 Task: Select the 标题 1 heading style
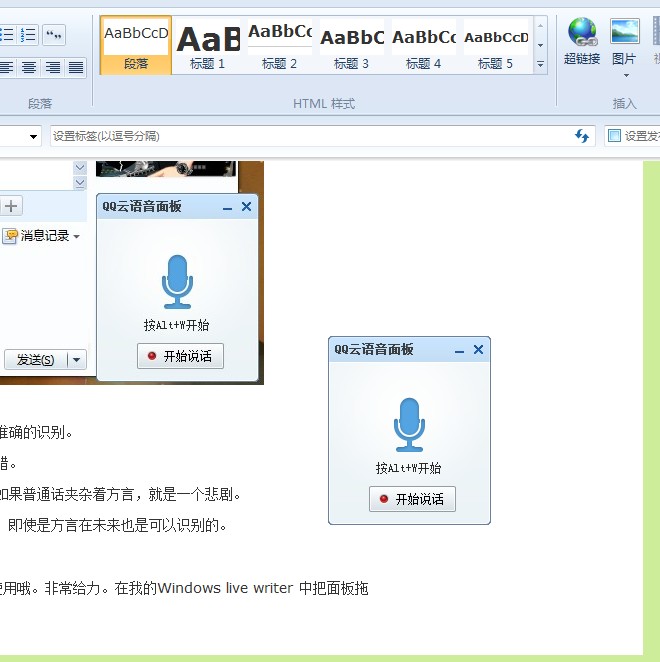[208, 45]
